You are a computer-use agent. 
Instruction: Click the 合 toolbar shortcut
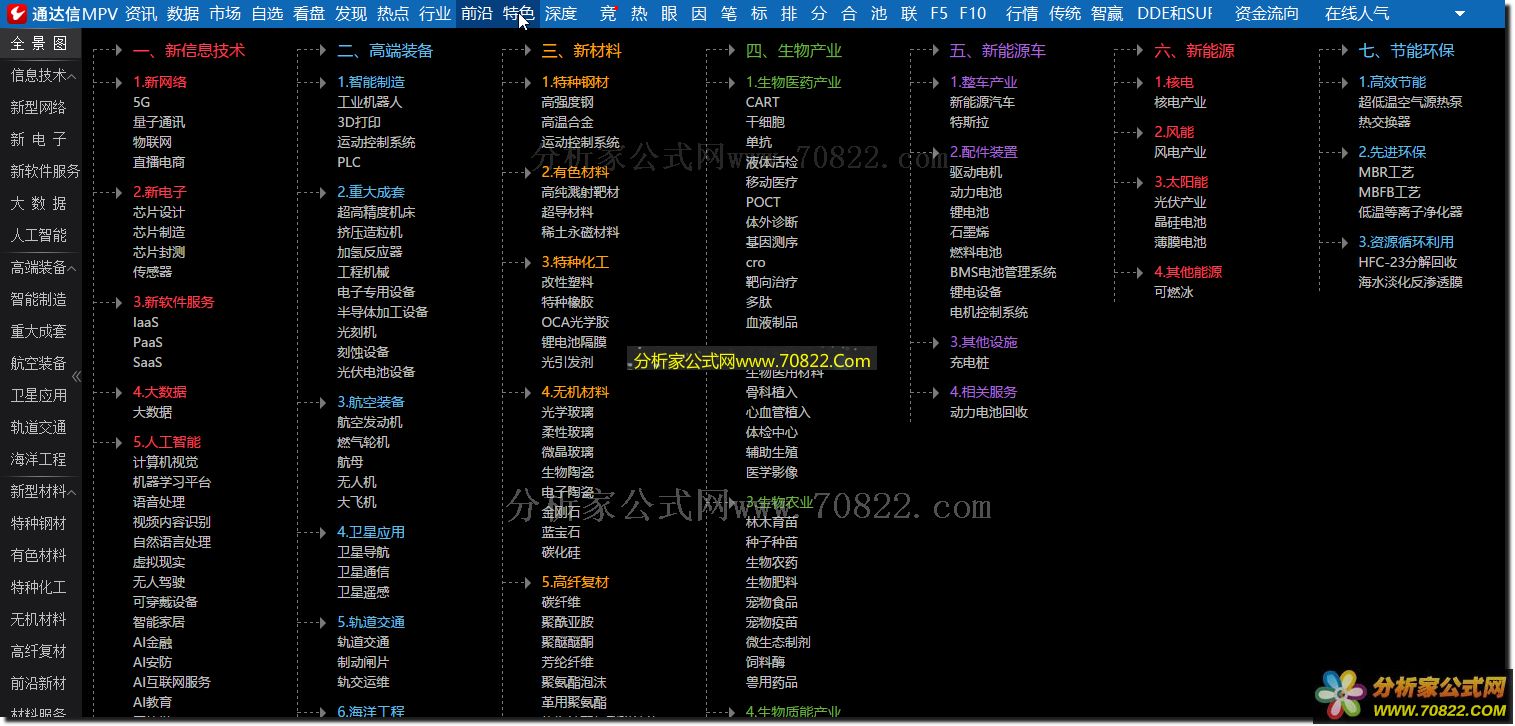[x=849, y=14]
